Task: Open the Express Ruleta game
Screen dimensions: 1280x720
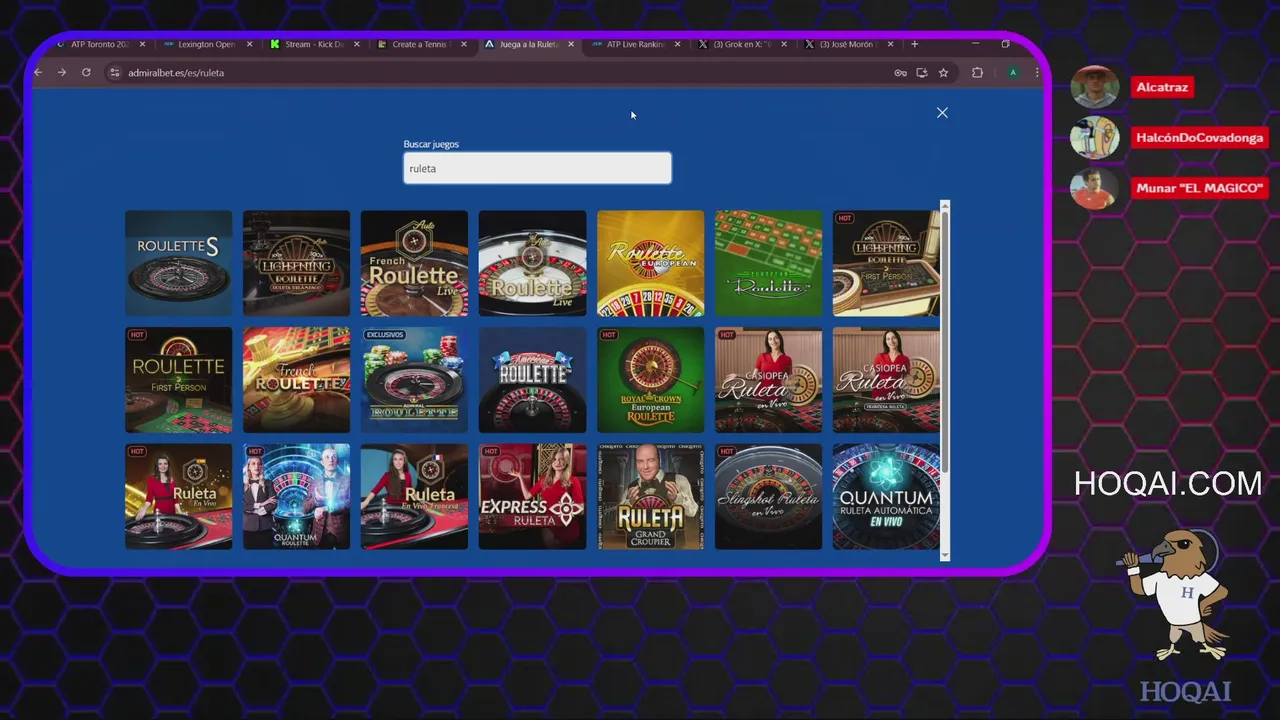Action: [x=532, y=497]
